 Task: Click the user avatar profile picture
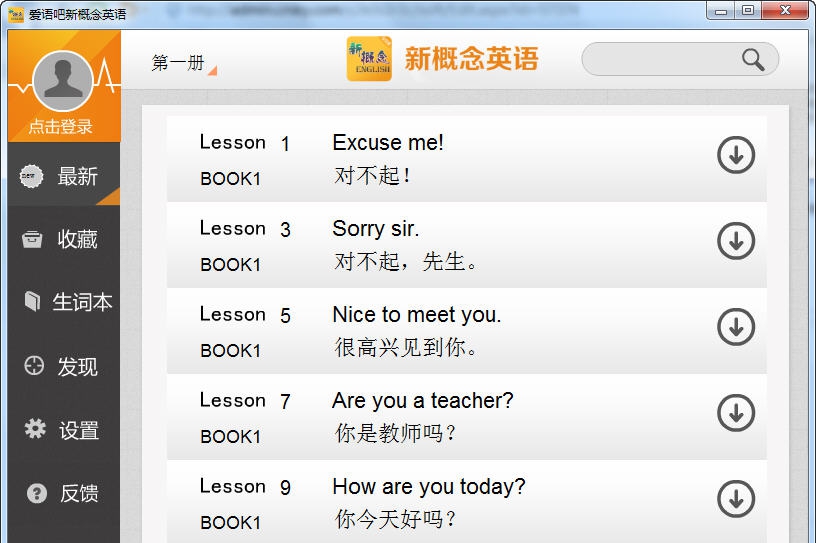(63, 80)
